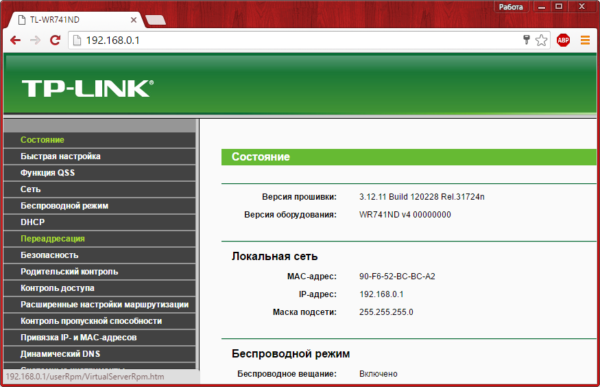The width and height of the screenshot is (600, 387).
Task: Click the Локальная сеть heading
Action: click(274, 256)
